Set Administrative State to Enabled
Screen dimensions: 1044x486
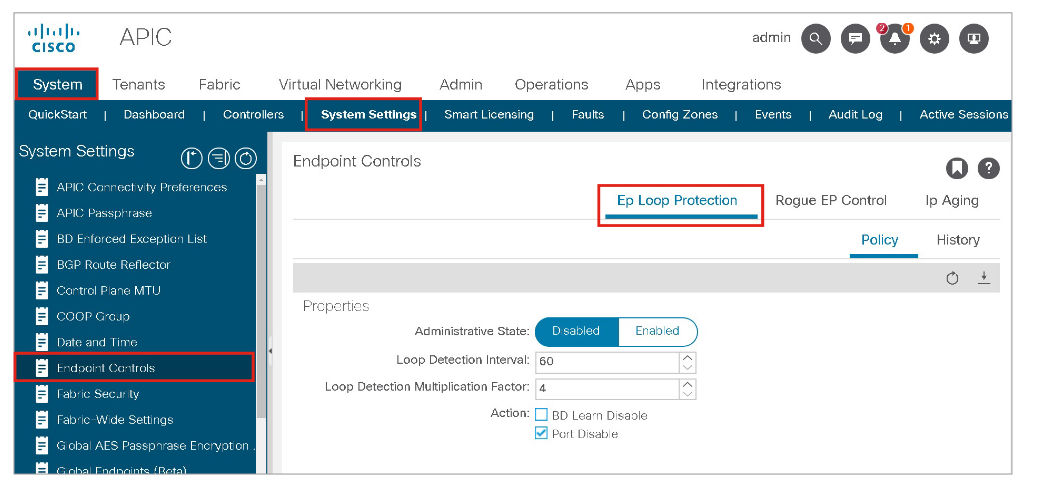657,331
